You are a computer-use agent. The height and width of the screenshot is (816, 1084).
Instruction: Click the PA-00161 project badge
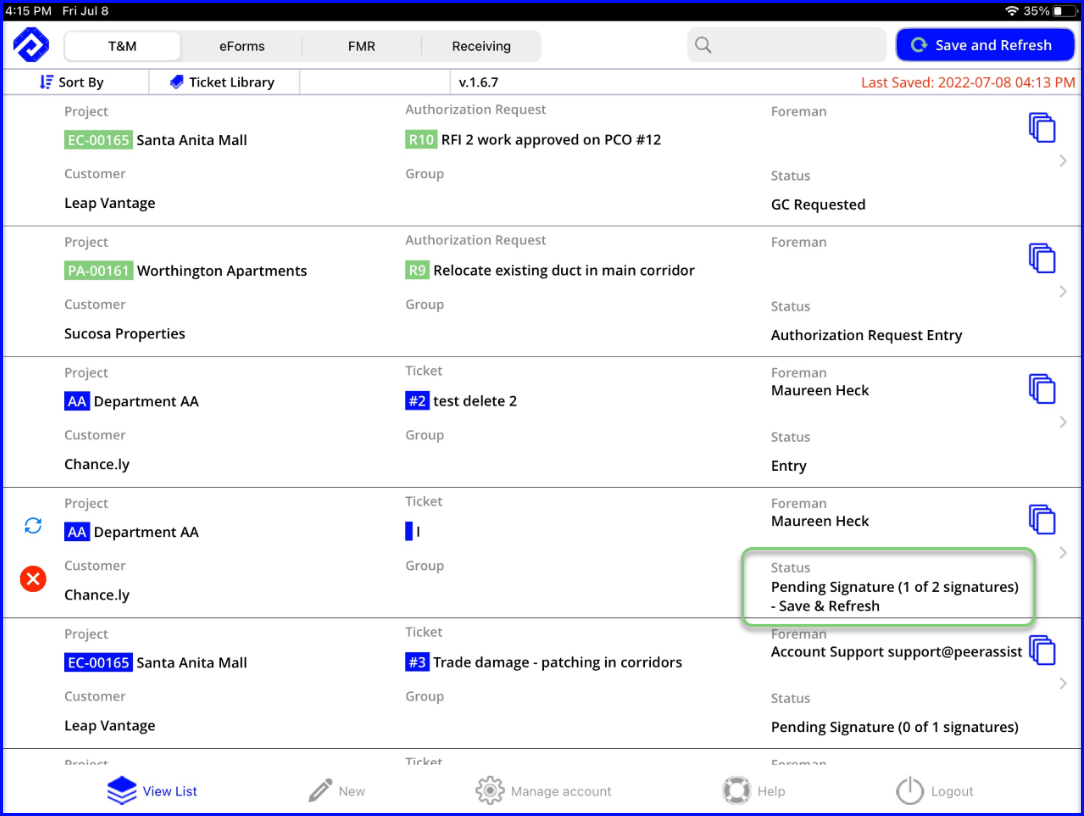(x=98, y=270)
